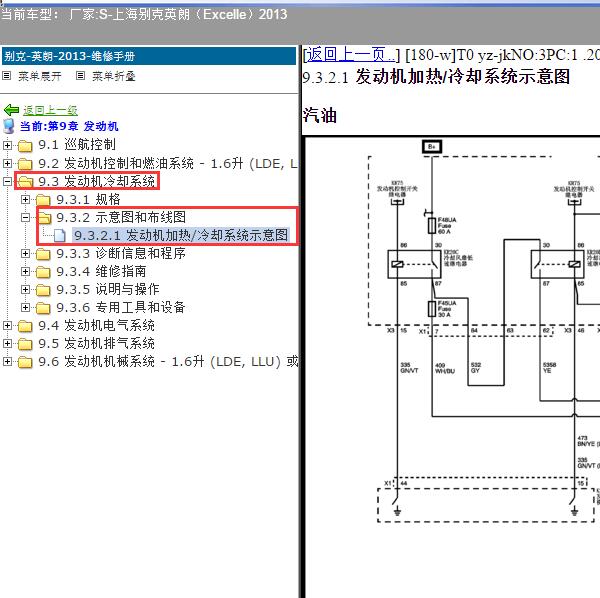
Task: Click the menu collapse icon (菜单折叠)
Action: tap(80, 76)
